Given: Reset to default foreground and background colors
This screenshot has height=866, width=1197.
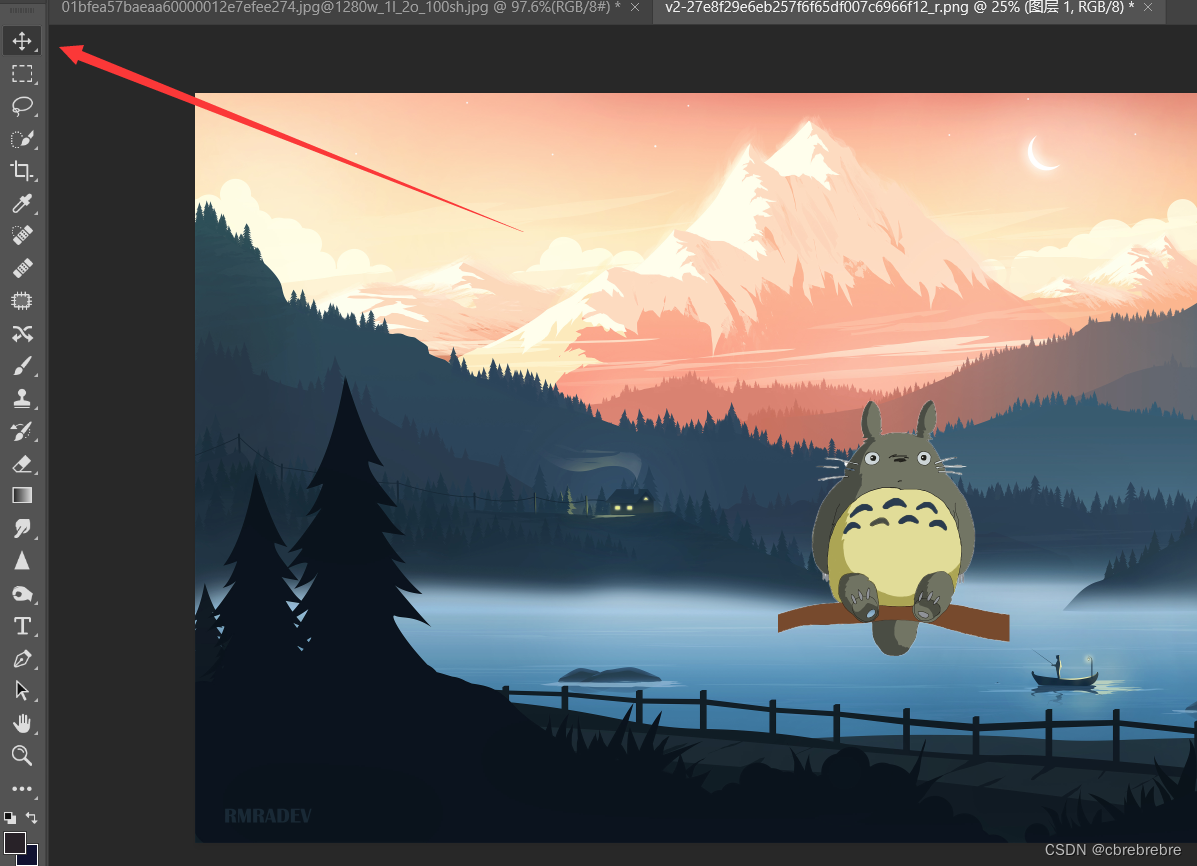Looking at the screenshot, I should coord(10,817).
